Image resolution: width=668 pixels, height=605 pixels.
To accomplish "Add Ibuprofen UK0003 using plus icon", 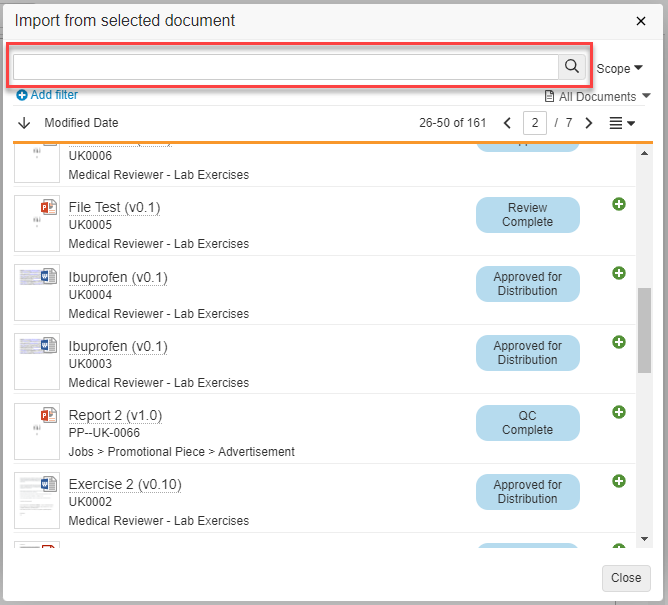I will coord(619,342).
